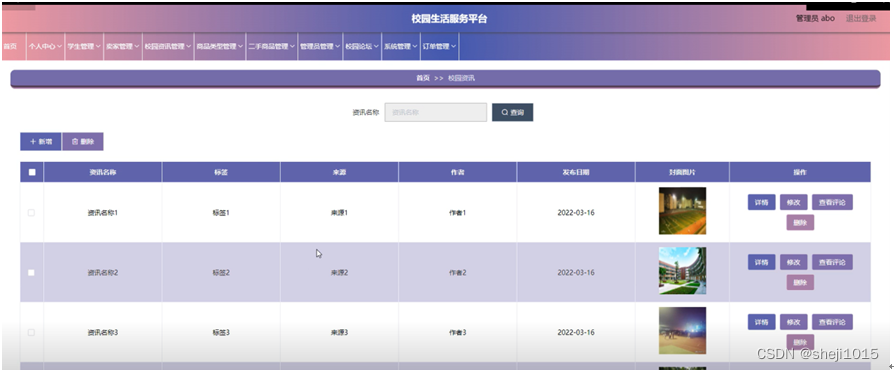The image size is (894, 371).
Task: Click the 管理员 abo account label
Action: [x=815, y=18]
